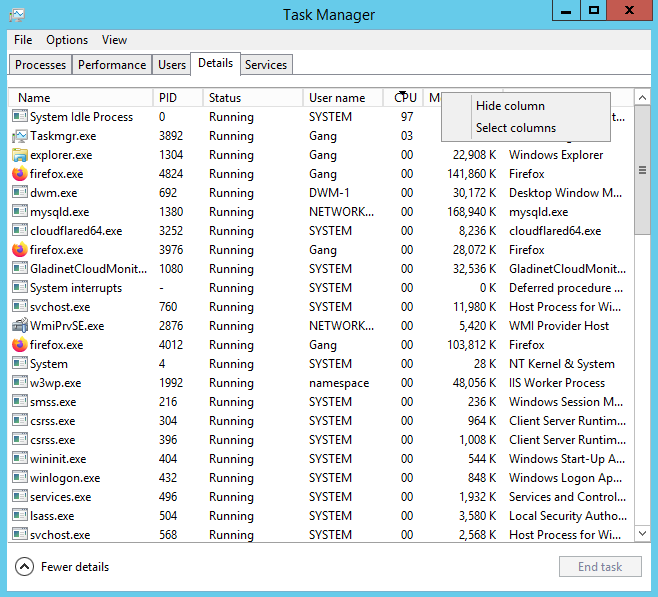The width and height of the screenshot is (658, 597).
Task: Click the Firefox icon for PID 4012
Action: tap(19, 344)
